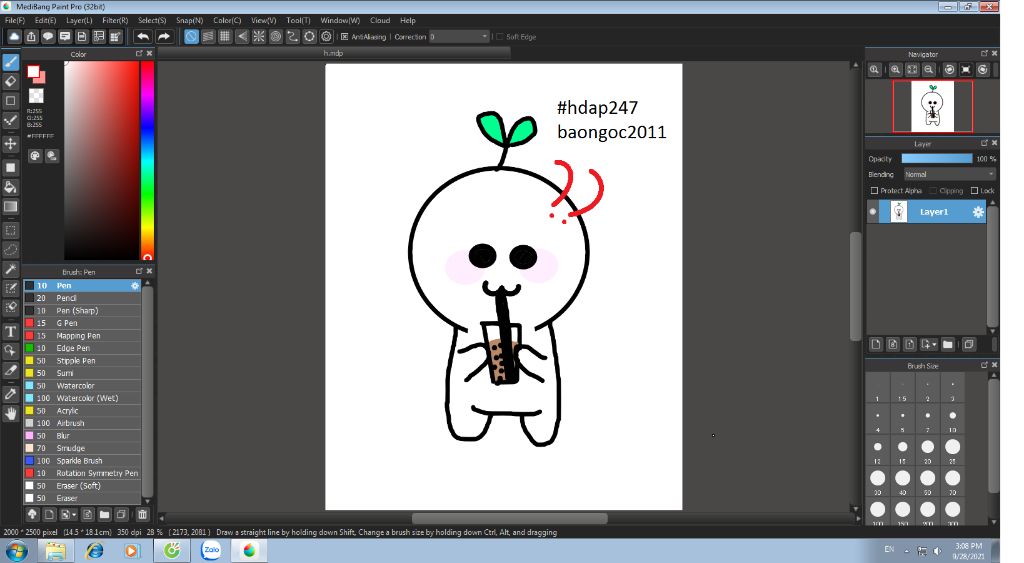Add a new layer with the page icon
Viewport: 1024px width, 563px height.
(x=876, y=344)
